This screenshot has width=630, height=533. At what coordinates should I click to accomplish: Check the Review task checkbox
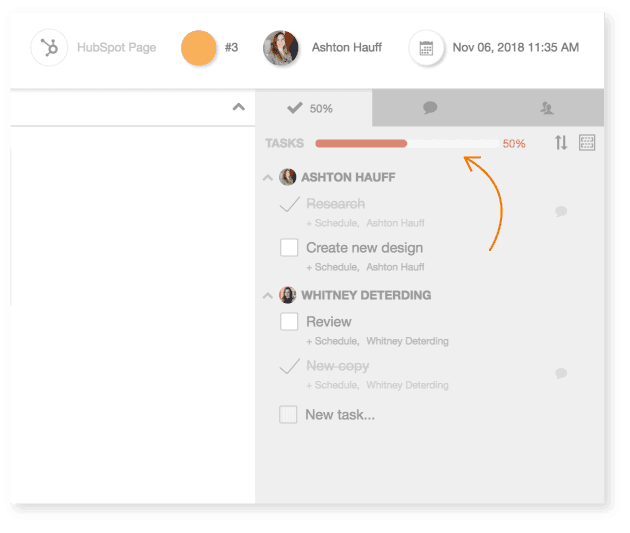pos(289,321)
